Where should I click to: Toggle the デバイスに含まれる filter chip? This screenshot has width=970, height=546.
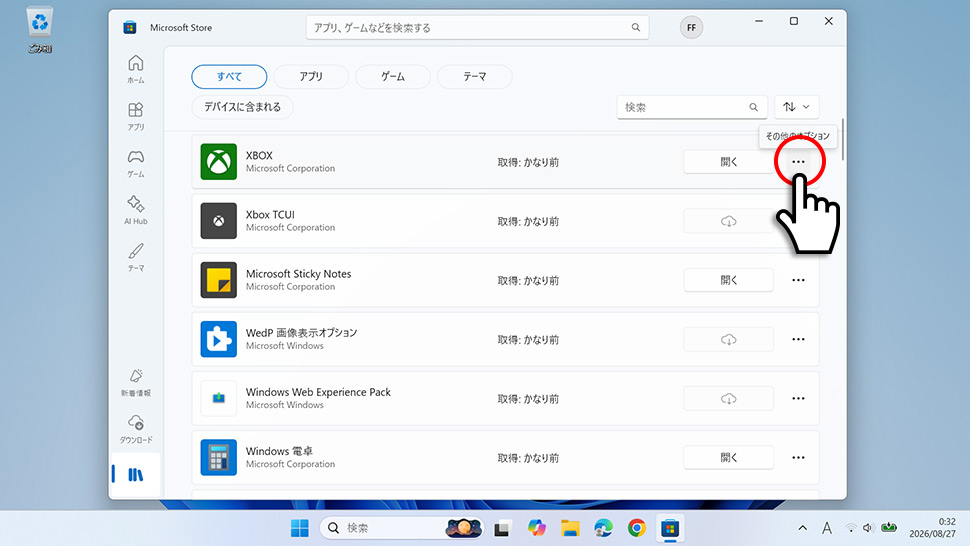(242, 107)
